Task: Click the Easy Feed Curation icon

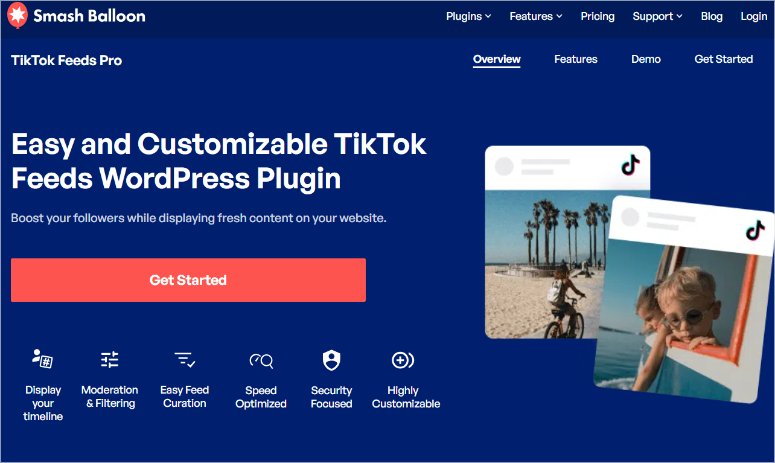Action: coord(184,360)
